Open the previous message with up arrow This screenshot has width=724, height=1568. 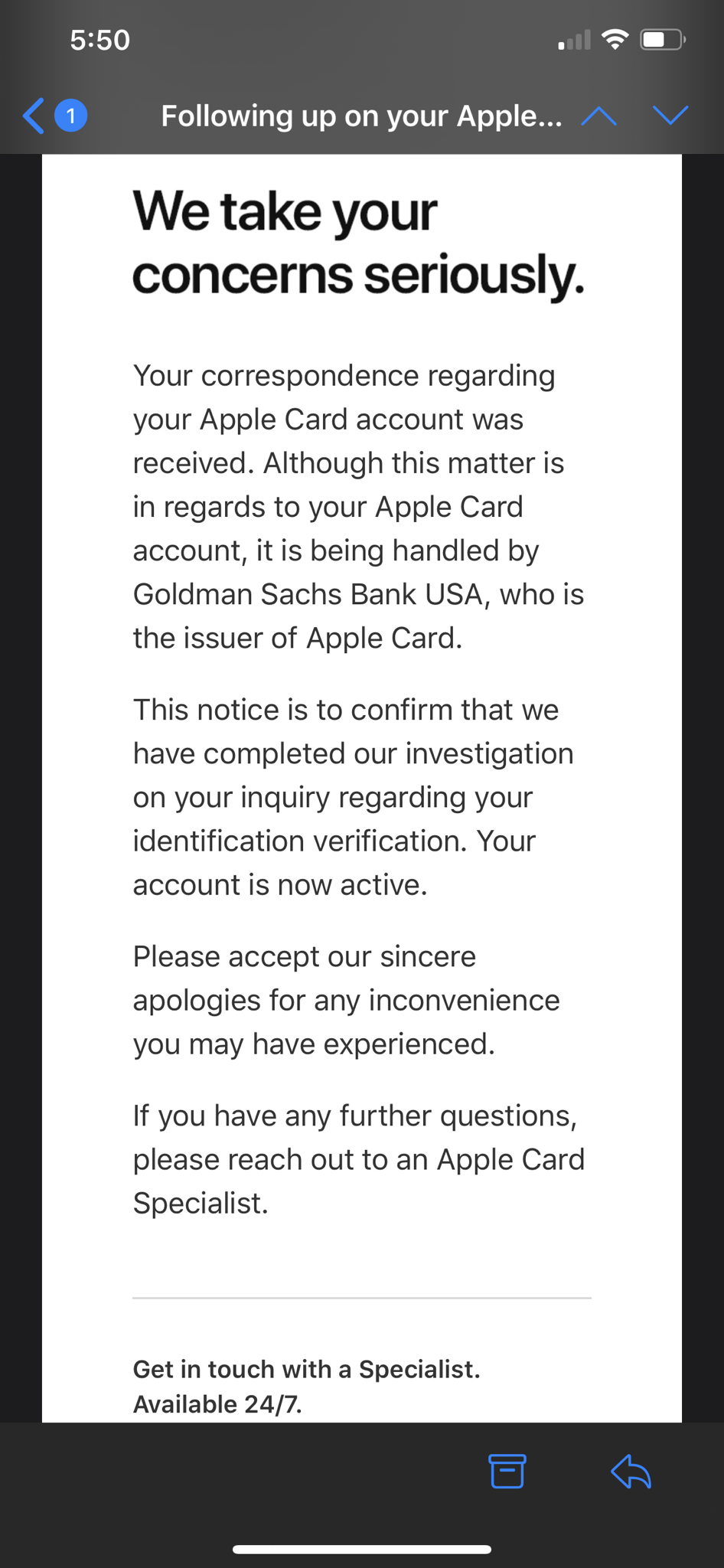[598, 116]
